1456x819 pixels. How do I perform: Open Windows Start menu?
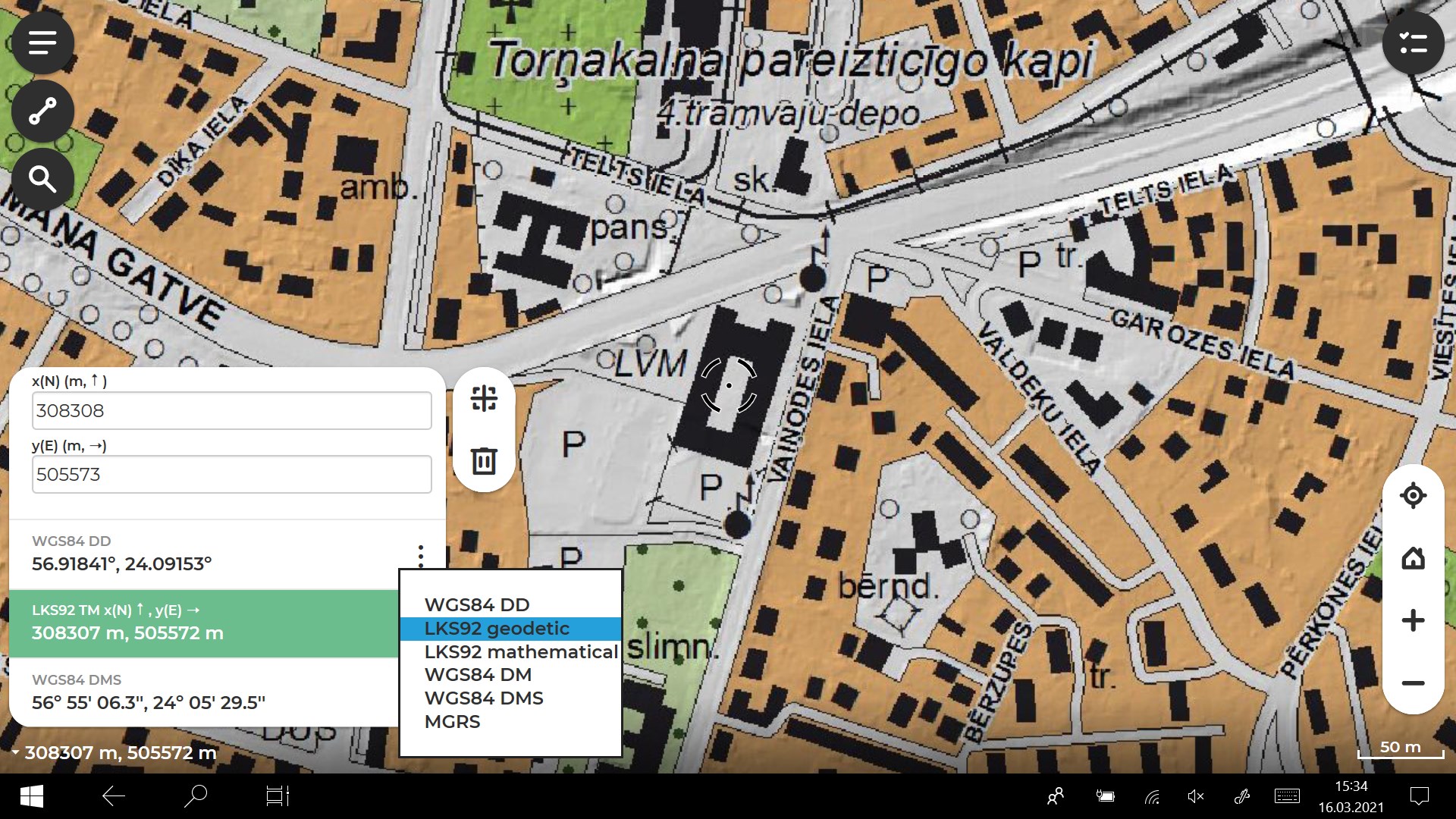tap(31, 796)
